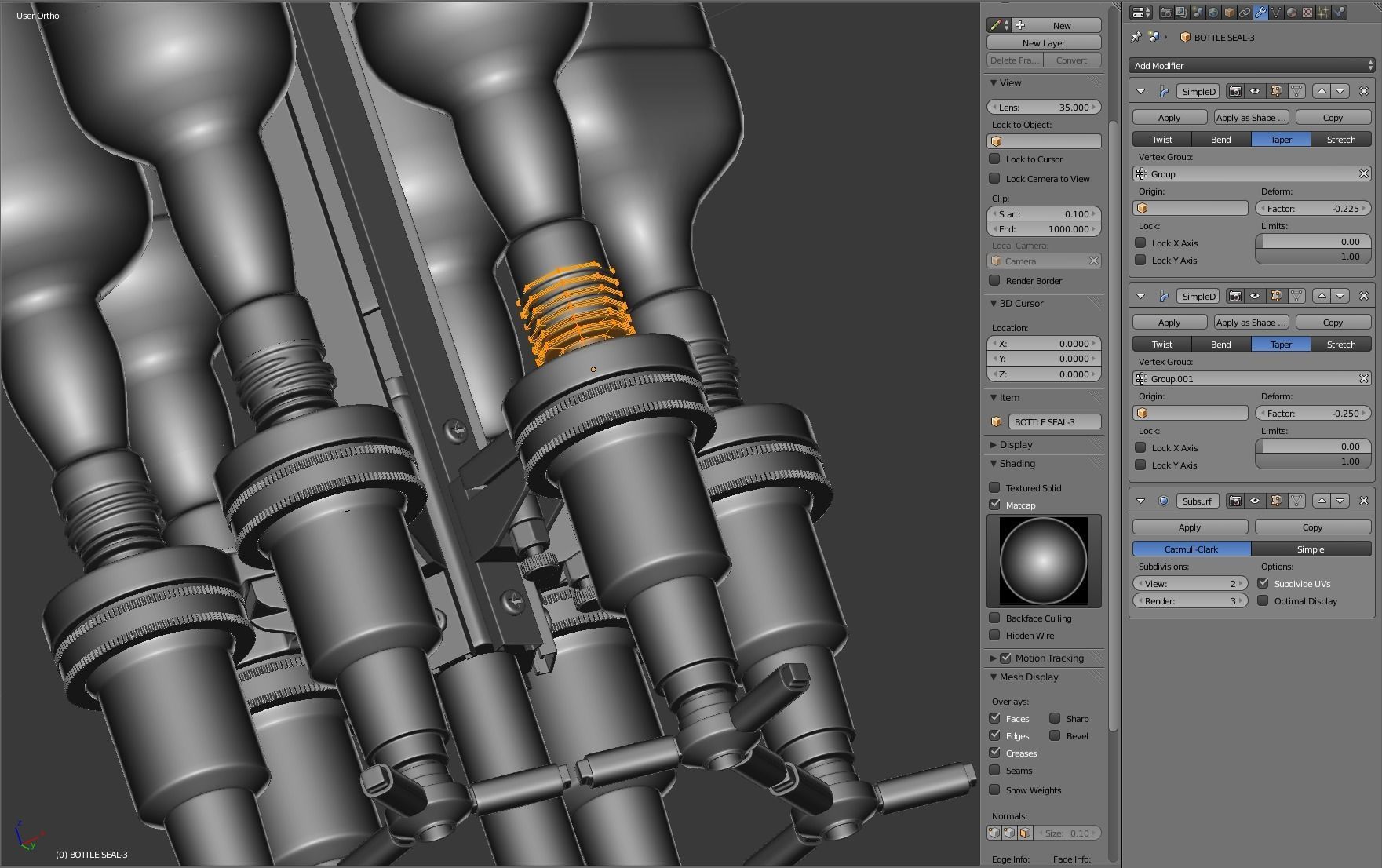Move first SimpleDeform modifier down
The image size is (1382, 868).
(x=1340, y=92)
